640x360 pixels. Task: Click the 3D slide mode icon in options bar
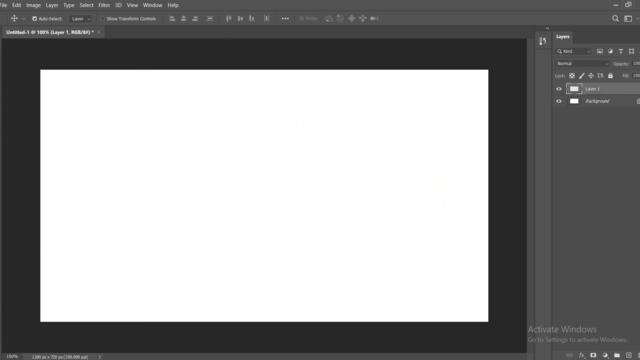tap(363, 19)
